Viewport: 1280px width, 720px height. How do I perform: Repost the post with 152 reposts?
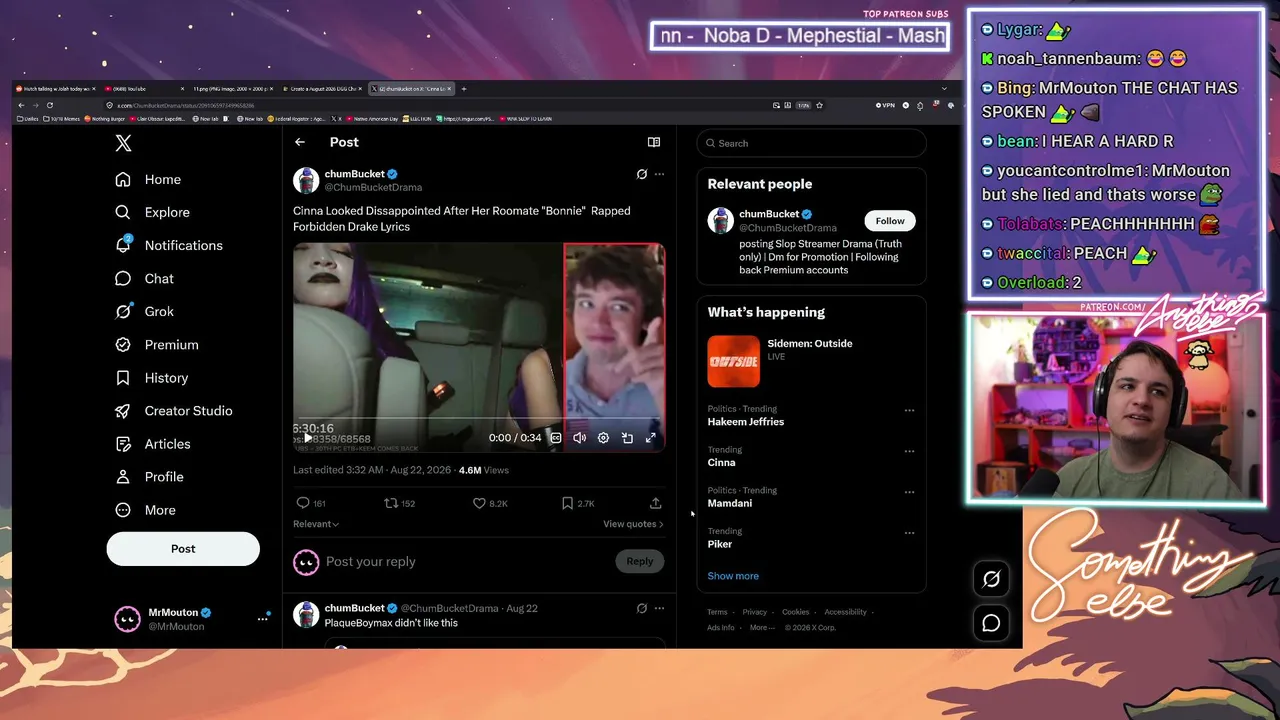[x=391, y=503]
